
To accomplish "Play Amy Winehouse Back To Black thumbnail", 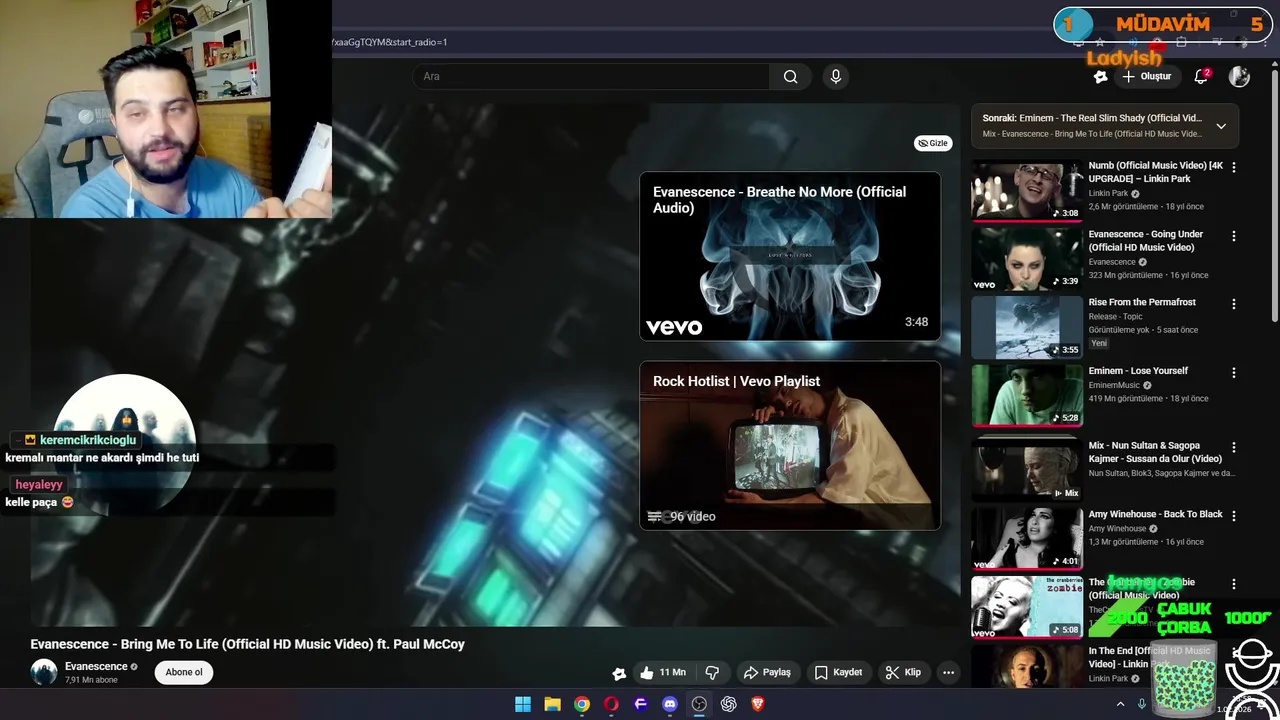I will pyautogui.click(x=1027, y=537).
